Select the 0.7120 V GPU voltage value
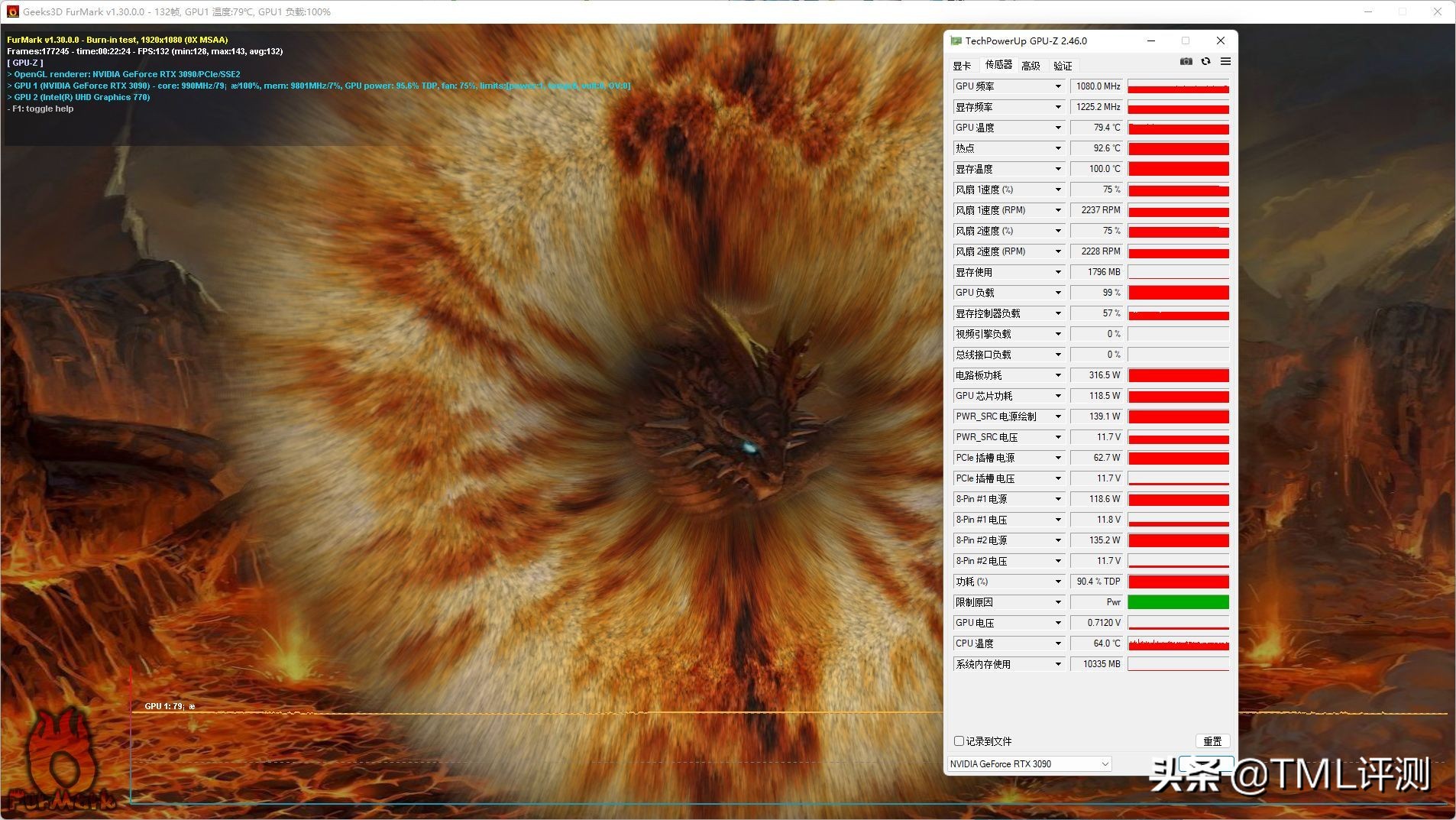The height and width of the screenshot is (820, 1456). (1097, 623)
